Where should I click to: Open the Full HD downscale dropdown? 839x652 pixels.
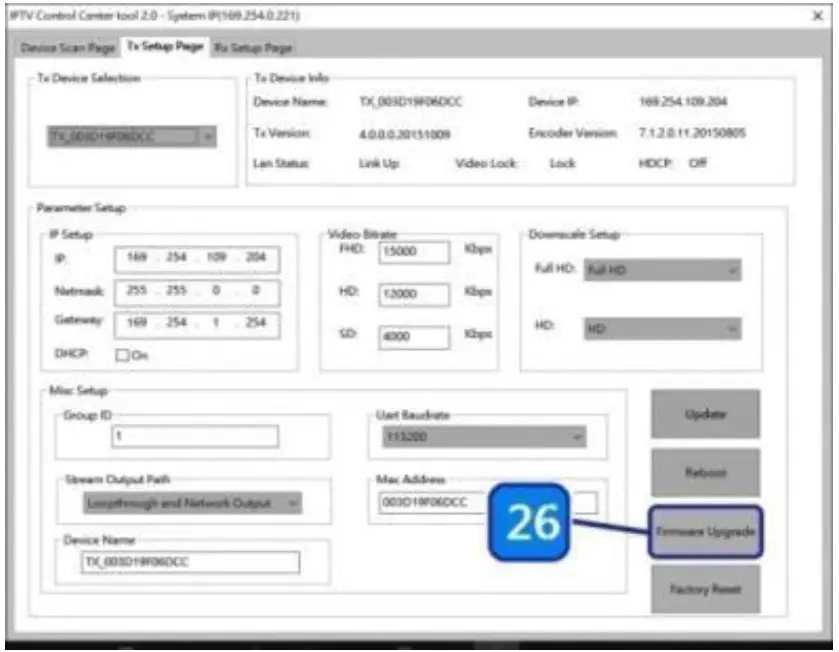[662, 270]
